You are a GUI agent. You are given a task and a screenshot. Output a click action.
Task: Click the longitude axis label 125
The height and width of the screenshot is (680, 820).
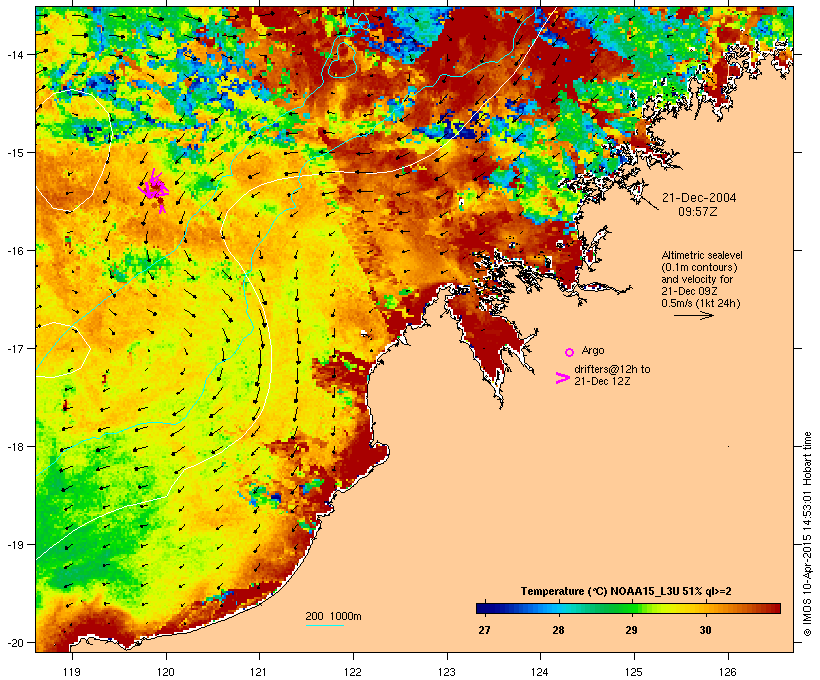[634, 672]
